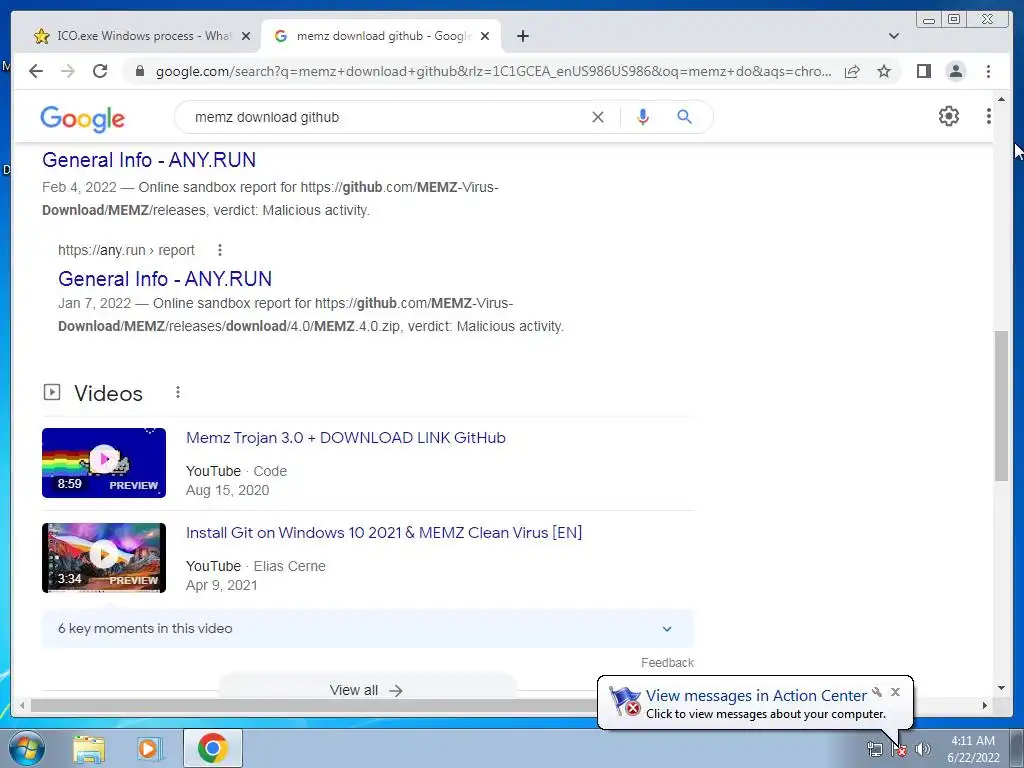Bookmark this page with the star
The width and height of the screenshot is (1024, 768).
[884, 71]
